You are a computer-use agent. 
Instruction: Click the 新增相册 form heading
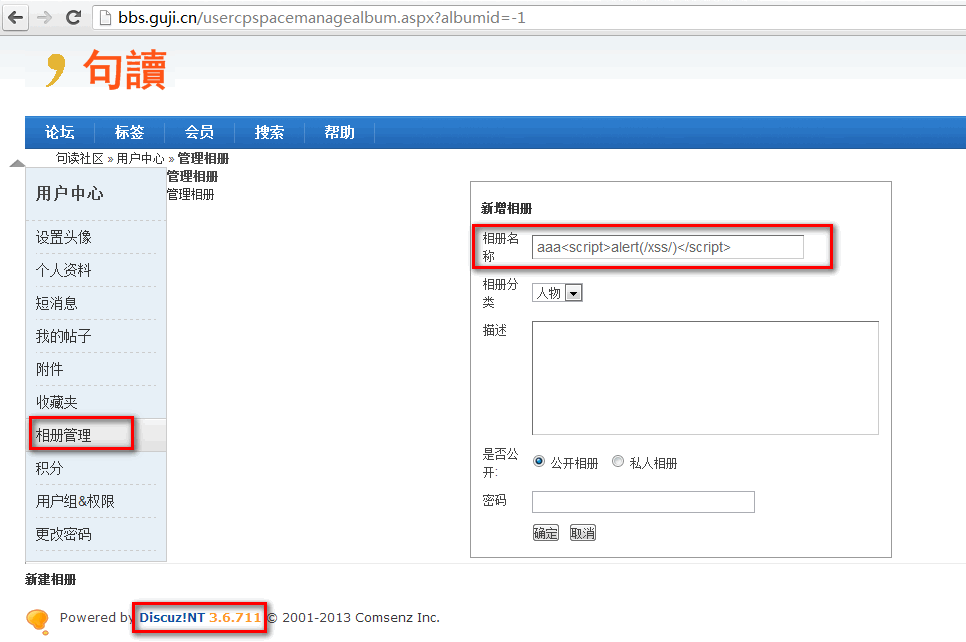(x=506, y=208)
